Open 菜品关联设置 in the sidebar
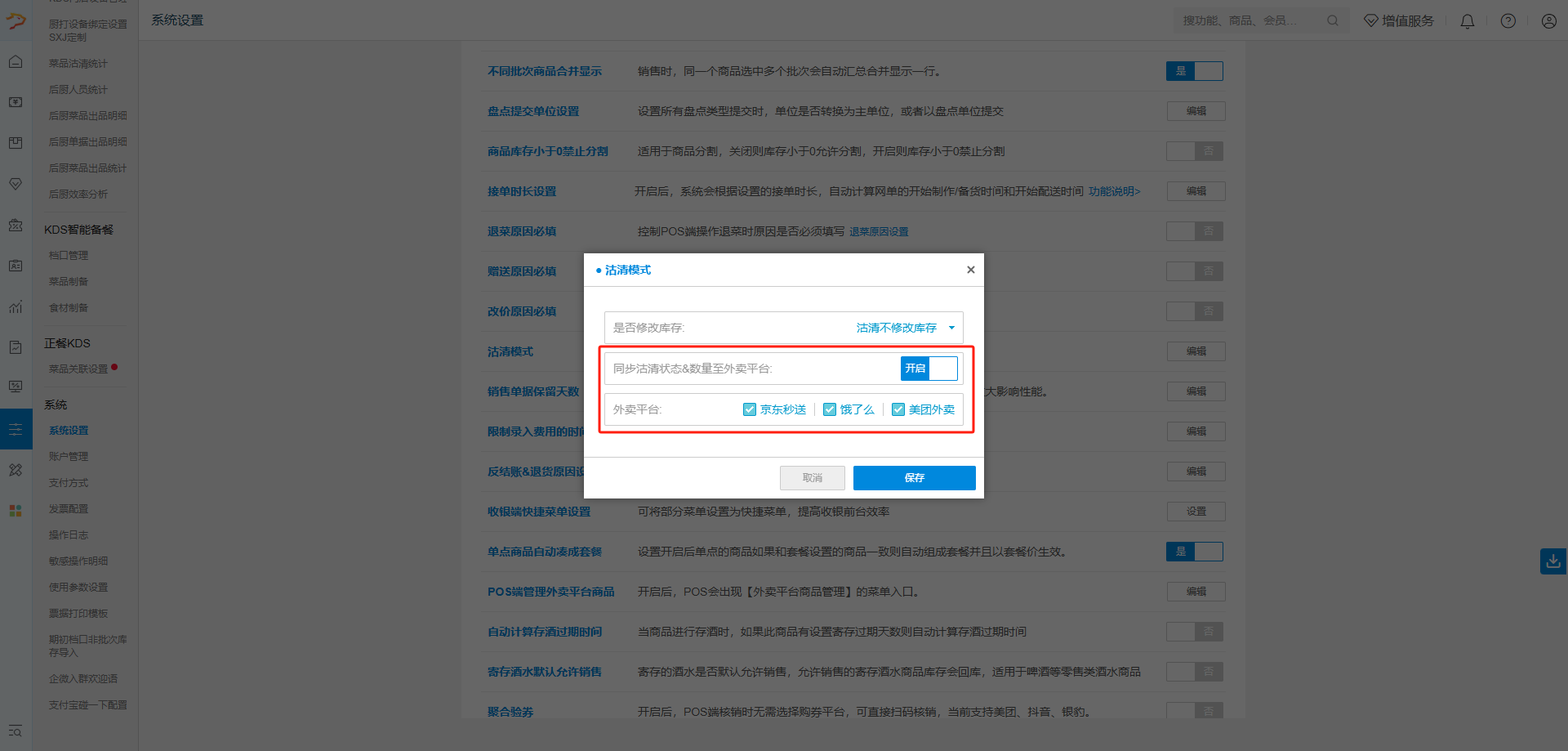This screenshot has width=1568, height=751. coord(78,369)
